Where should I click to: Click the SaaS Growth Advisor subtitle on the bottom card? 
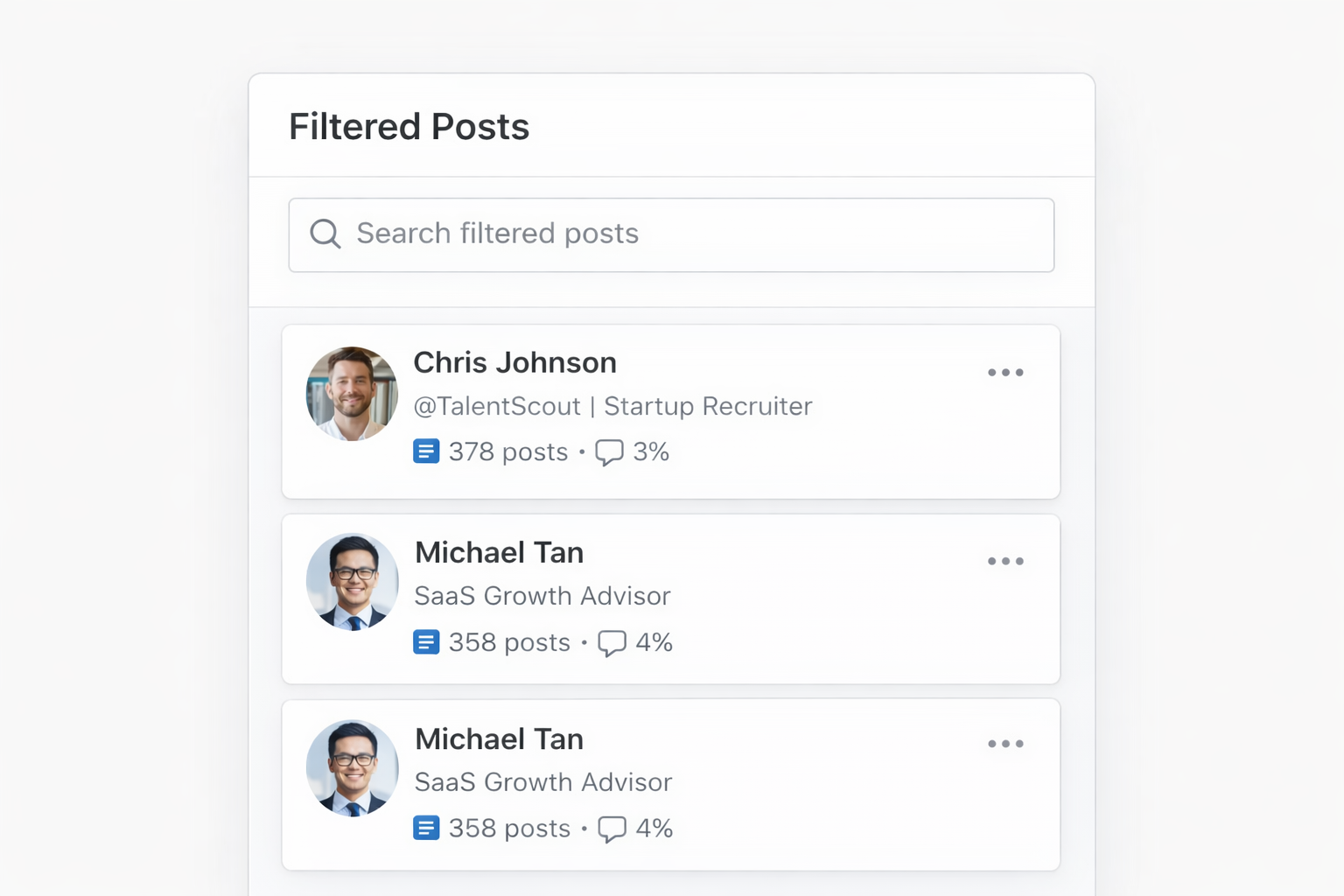coord(542,782)
